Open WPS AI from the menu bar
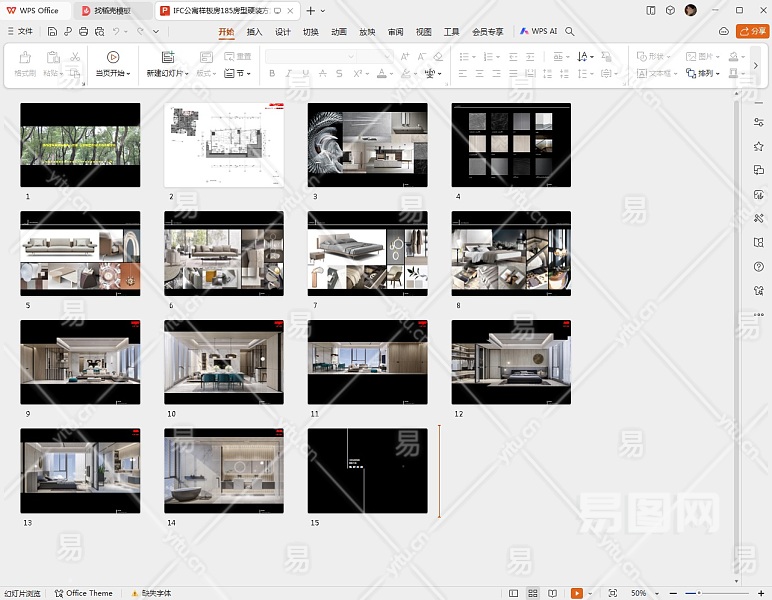This screenshot has height=600, width=772. [540, 32]
